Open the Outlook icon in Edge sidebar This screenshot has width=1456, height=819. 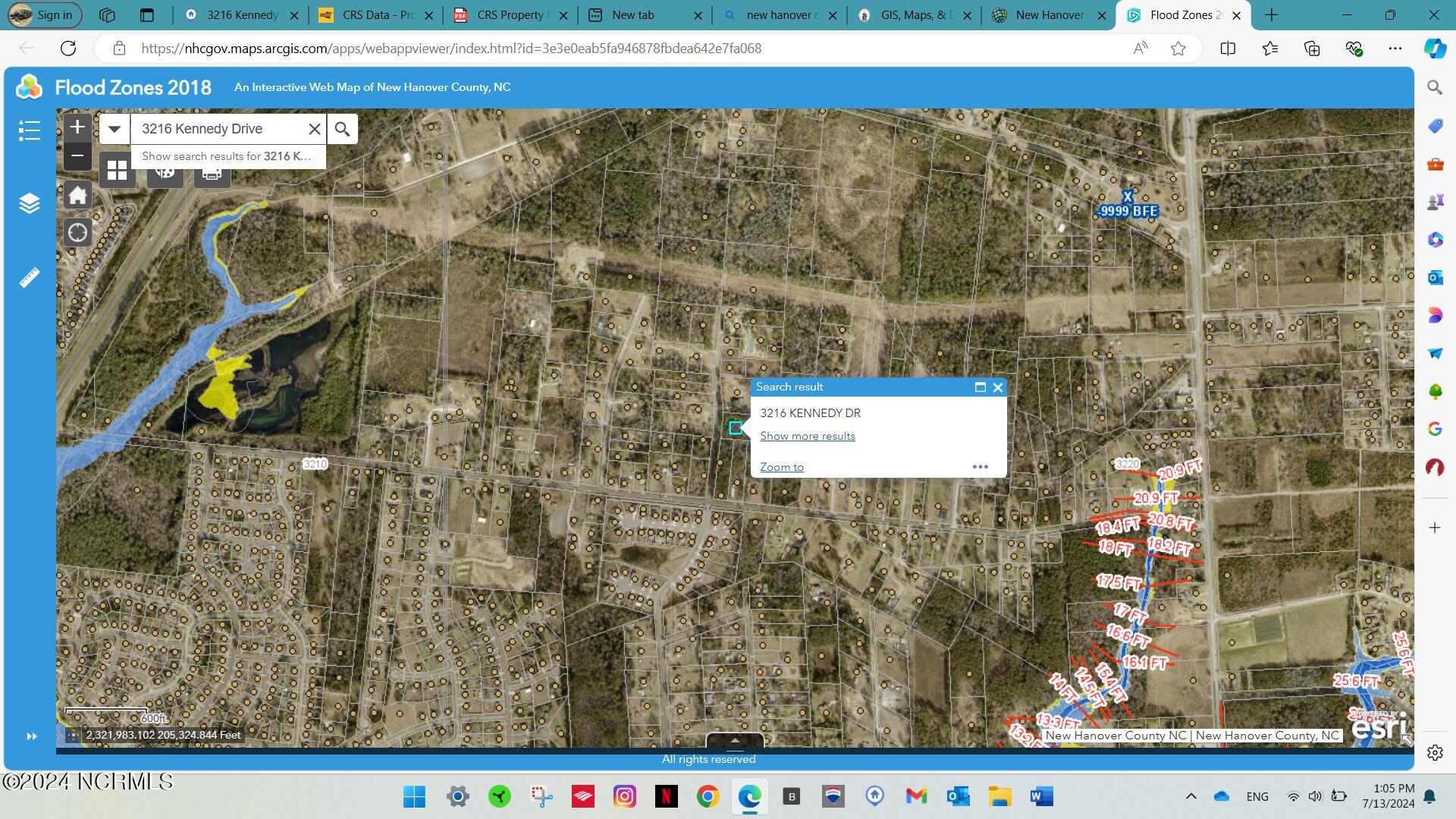coord(1435,278)
